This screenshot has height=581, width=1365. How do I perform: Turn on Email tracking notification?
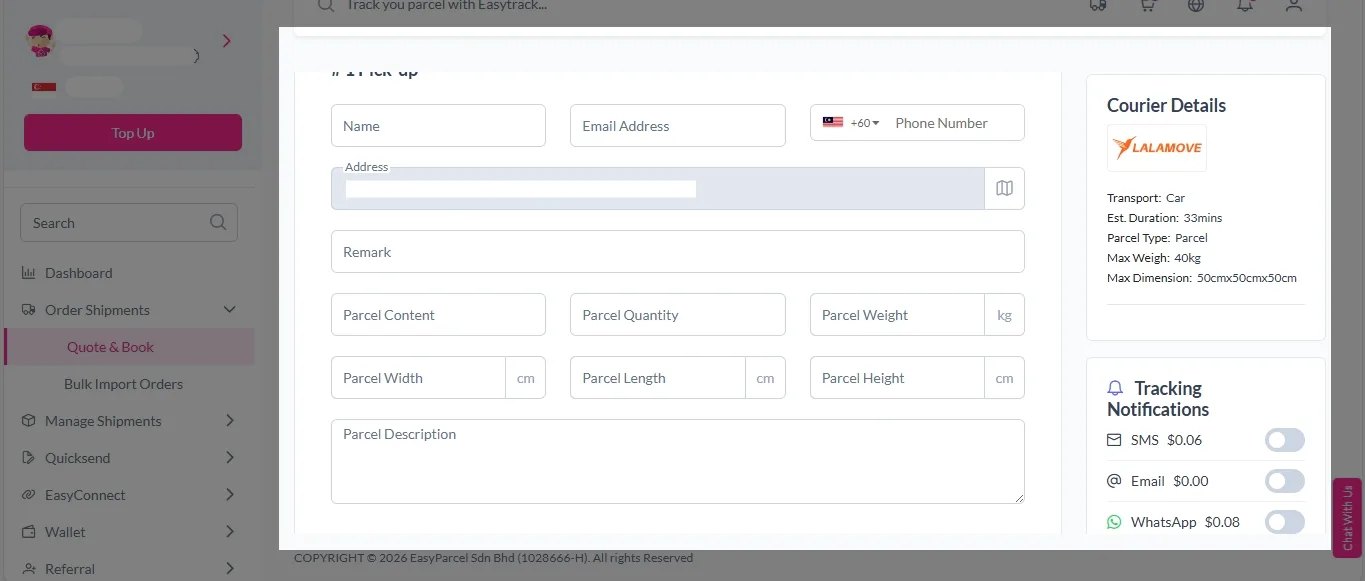pyautogui.click(x=1284, y=481)
